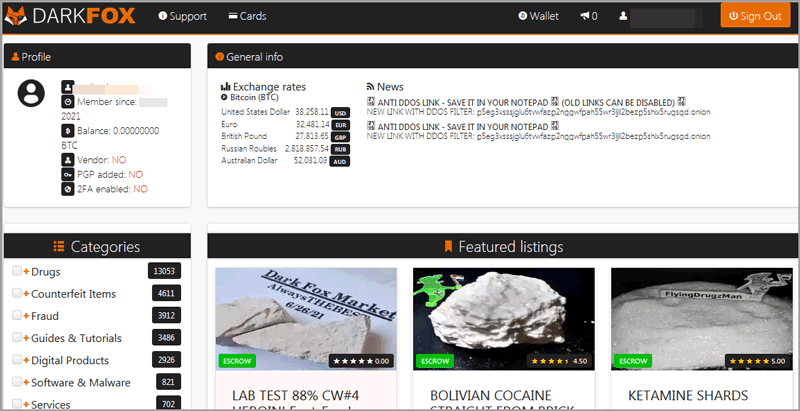
Task: Click the 5.00 star rating
Action: pyautogui.click(x=757, y=361)
